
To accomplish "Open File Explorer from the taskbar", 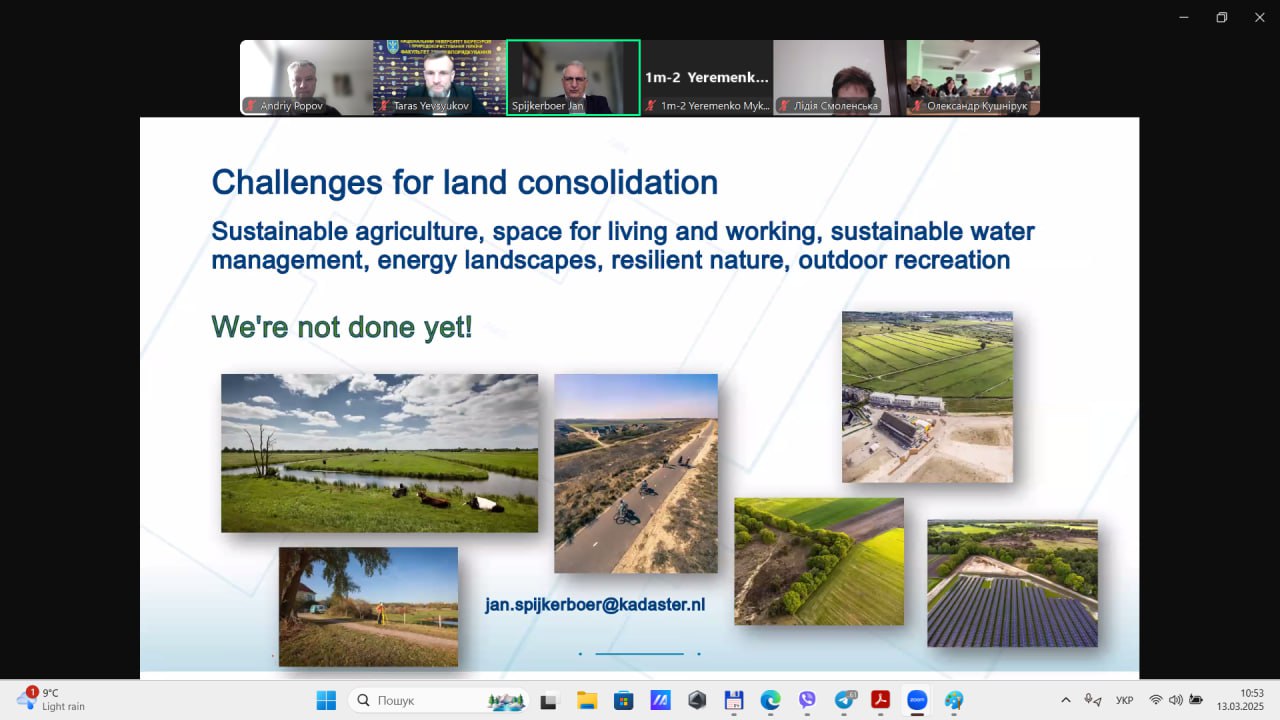I will click(586, 700).
